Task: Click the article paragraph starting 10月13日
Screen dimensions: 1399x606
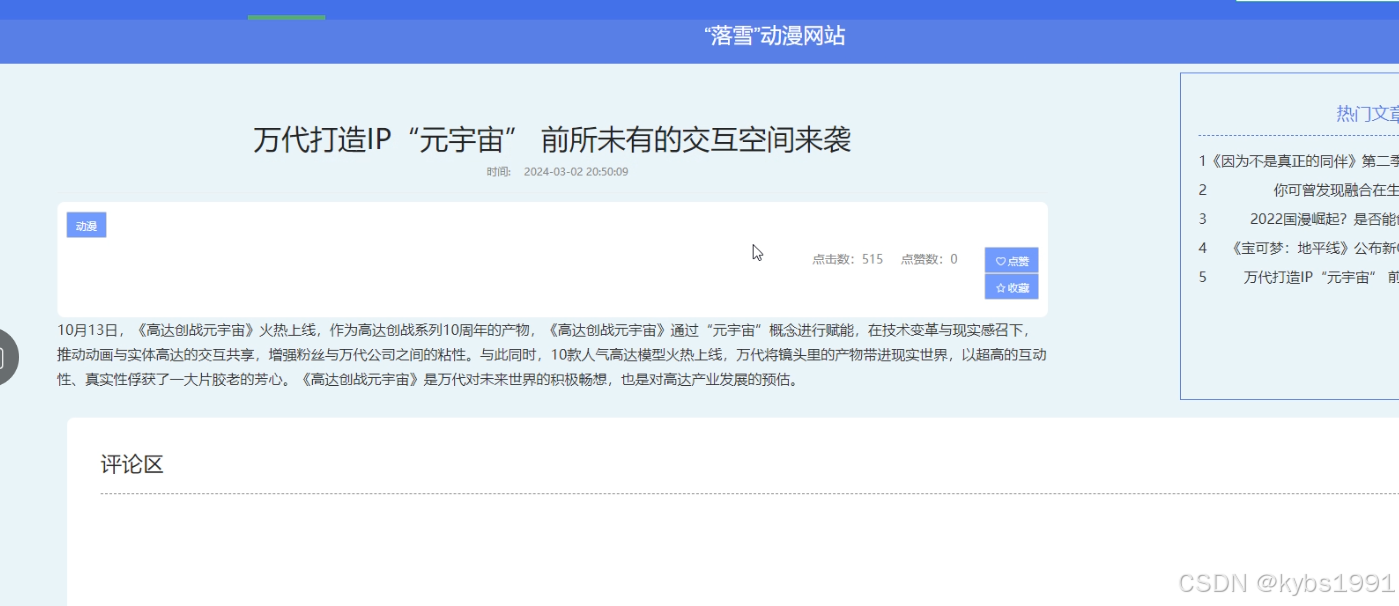Action: pyautogui.click(x=552, y=354)
